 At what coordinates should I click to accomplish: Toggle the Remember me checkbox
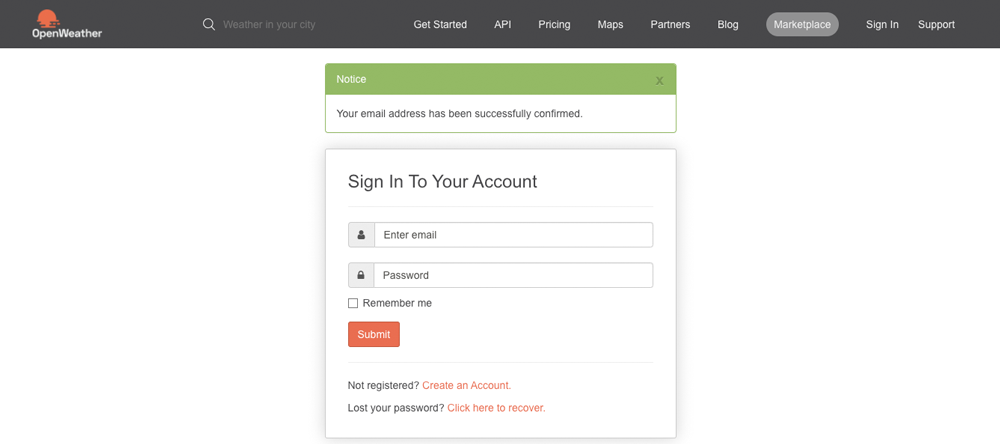353,303
